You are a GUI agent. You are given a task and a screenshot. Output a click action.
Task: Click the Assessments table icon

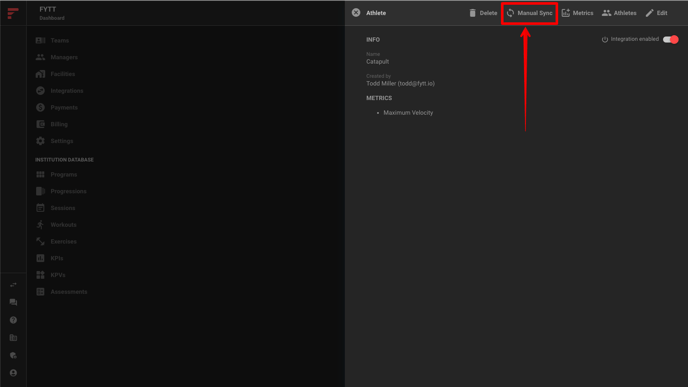tap(40, 291)
